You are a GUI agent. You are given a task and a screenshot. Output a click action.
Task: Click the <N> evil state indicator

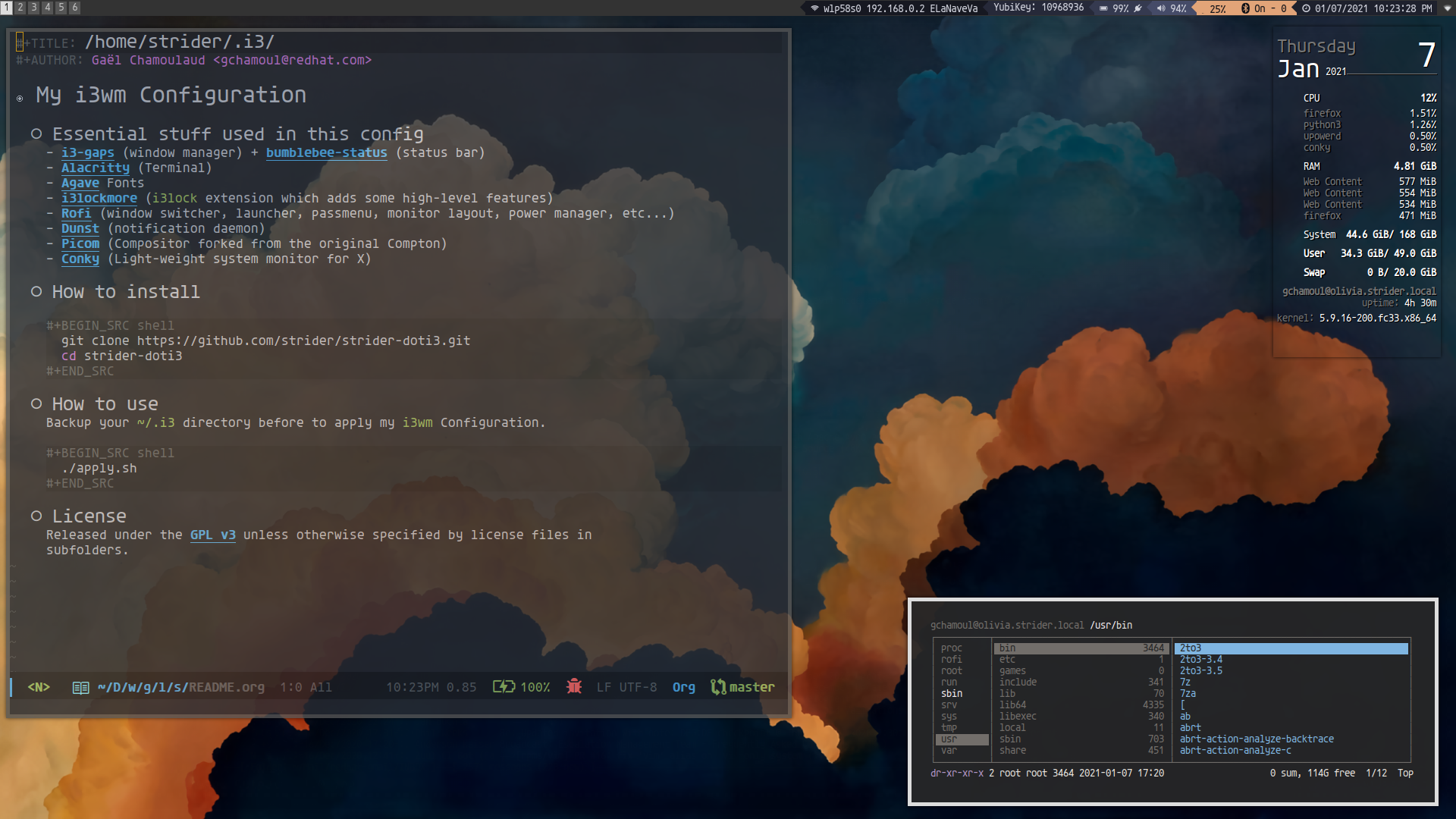tap(39, 687)
